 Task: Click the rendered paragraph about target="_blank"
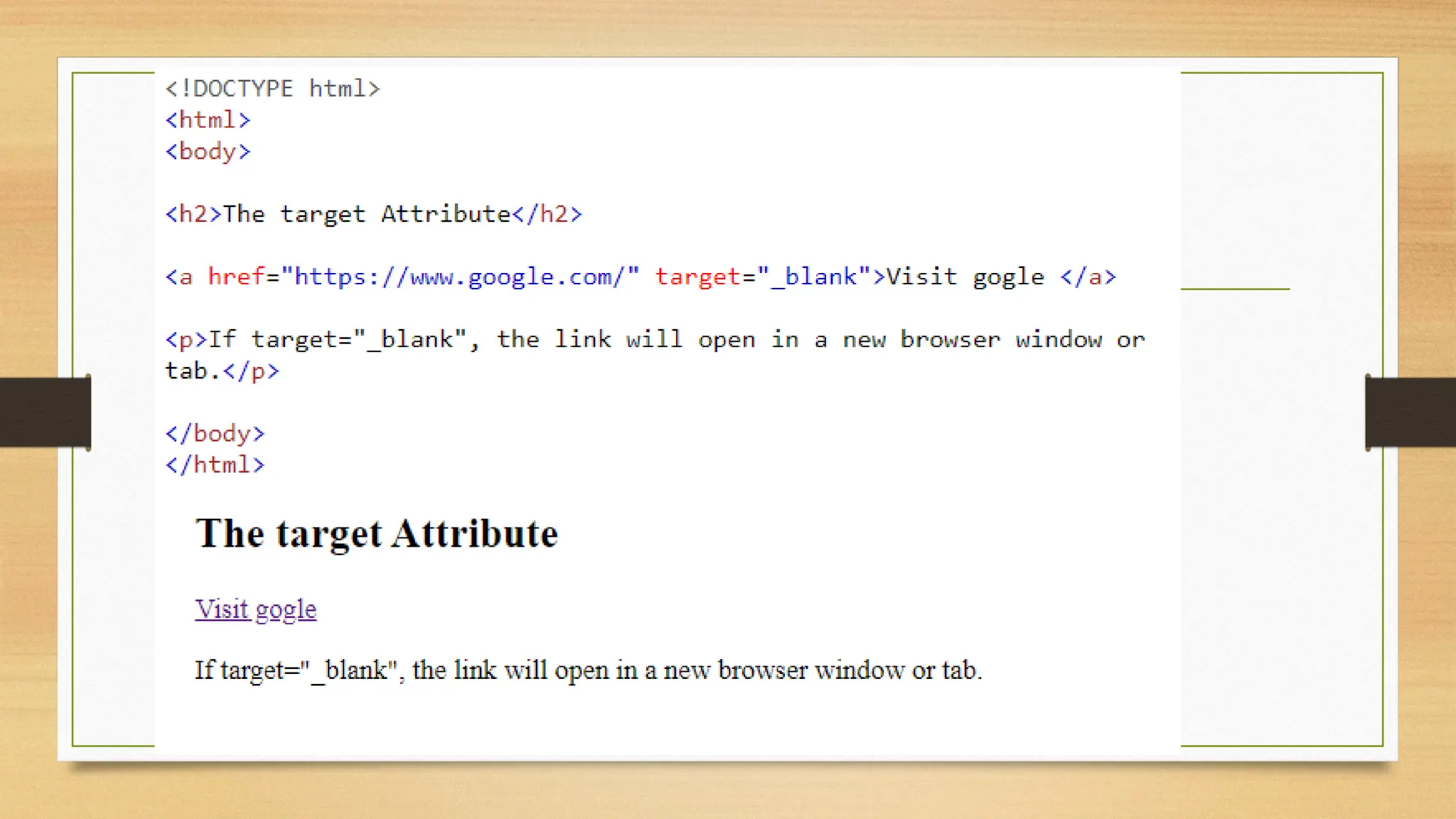(x=588, y=670)
